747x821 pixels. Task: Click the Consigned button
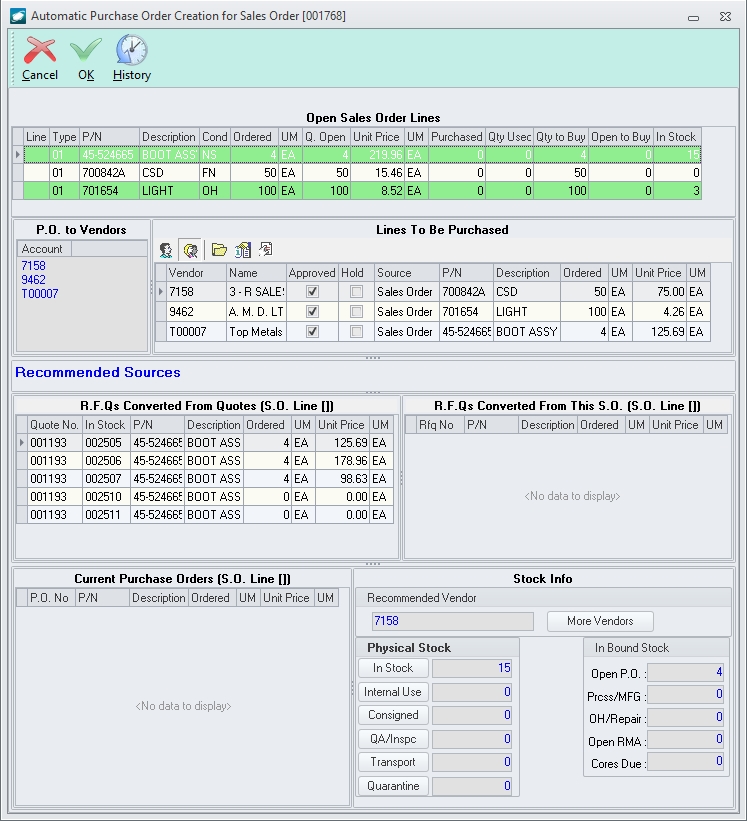click(x=393, y=715)
